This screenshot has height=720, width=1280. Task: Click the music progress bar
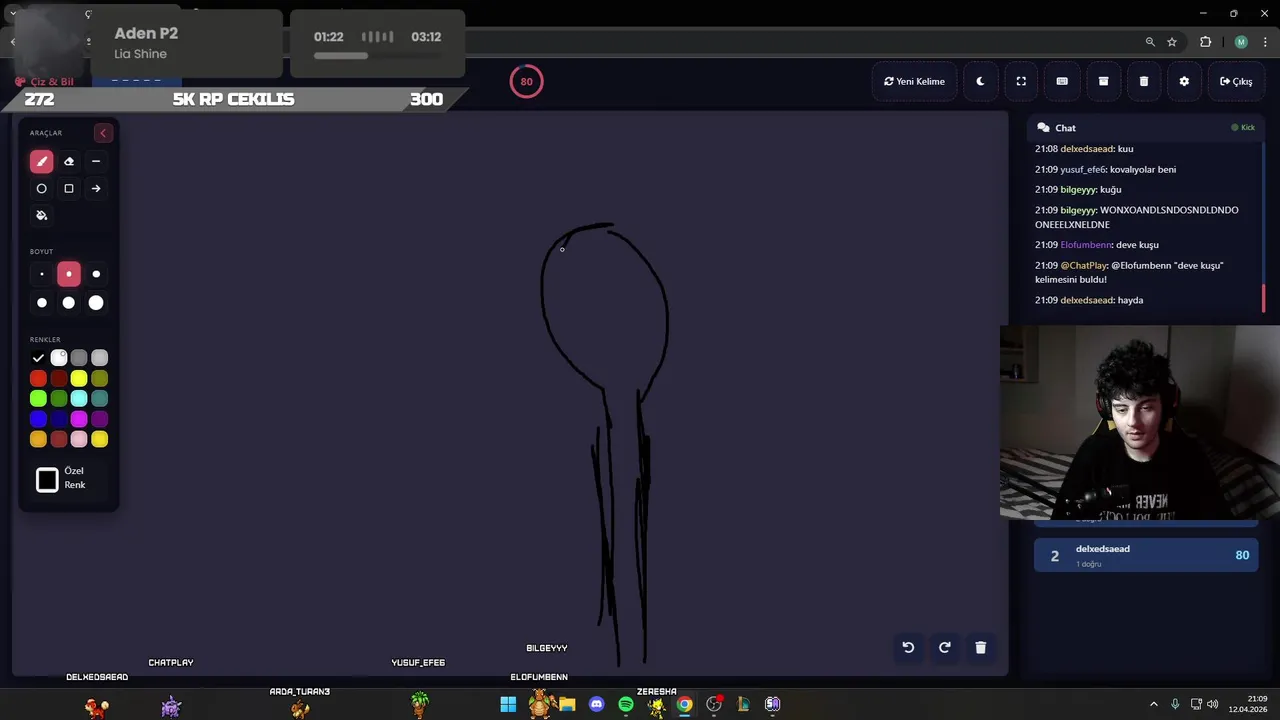(377, 56)
